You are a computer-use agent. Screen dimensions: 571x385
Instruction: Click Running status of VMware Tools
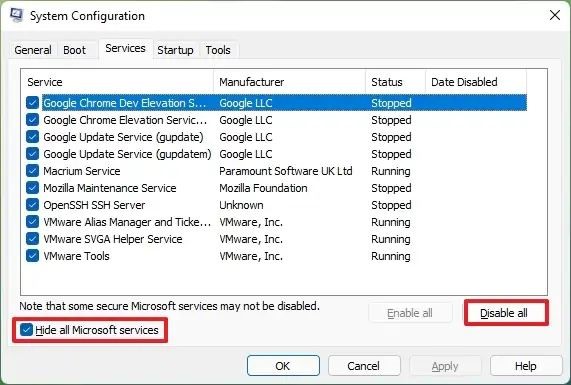[x=391, y=256]
